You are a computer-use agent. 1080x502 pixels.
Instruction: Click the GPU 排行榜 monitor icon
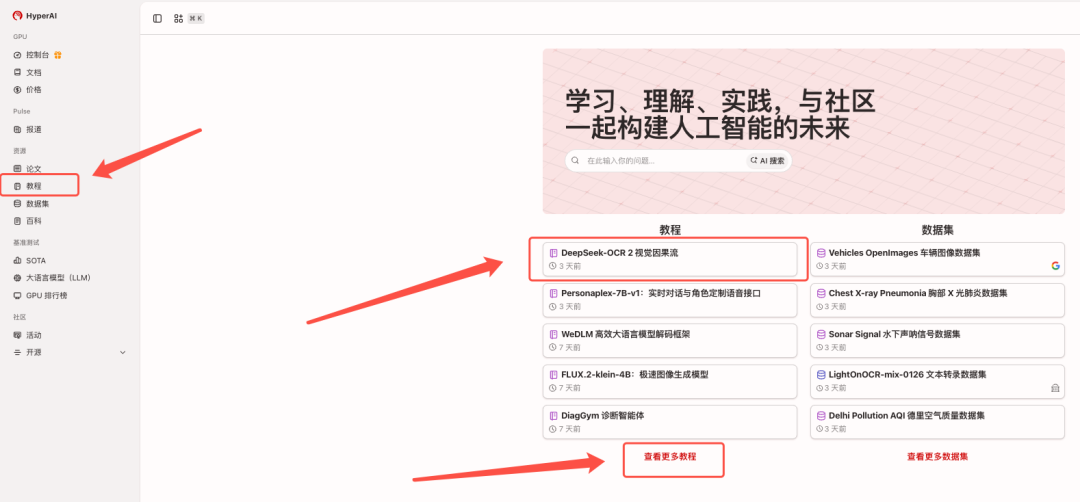pyautogui.click(x=18, y=295)
